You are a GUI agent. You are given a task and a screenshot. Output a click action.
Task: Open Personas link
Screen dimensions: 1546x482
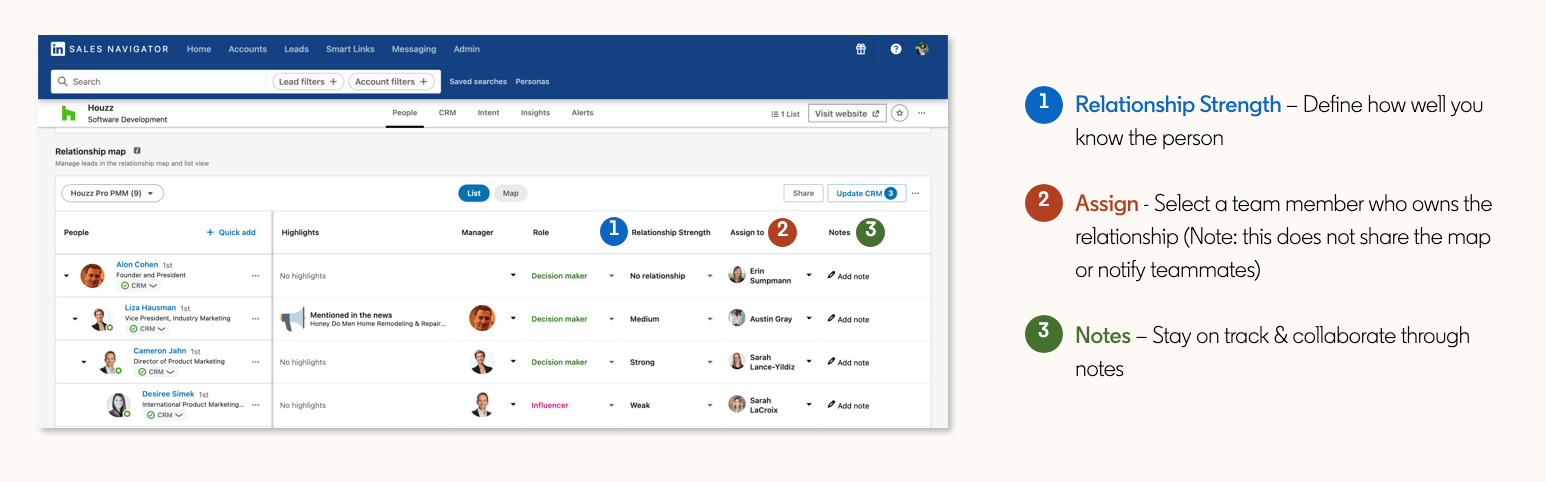532,82
